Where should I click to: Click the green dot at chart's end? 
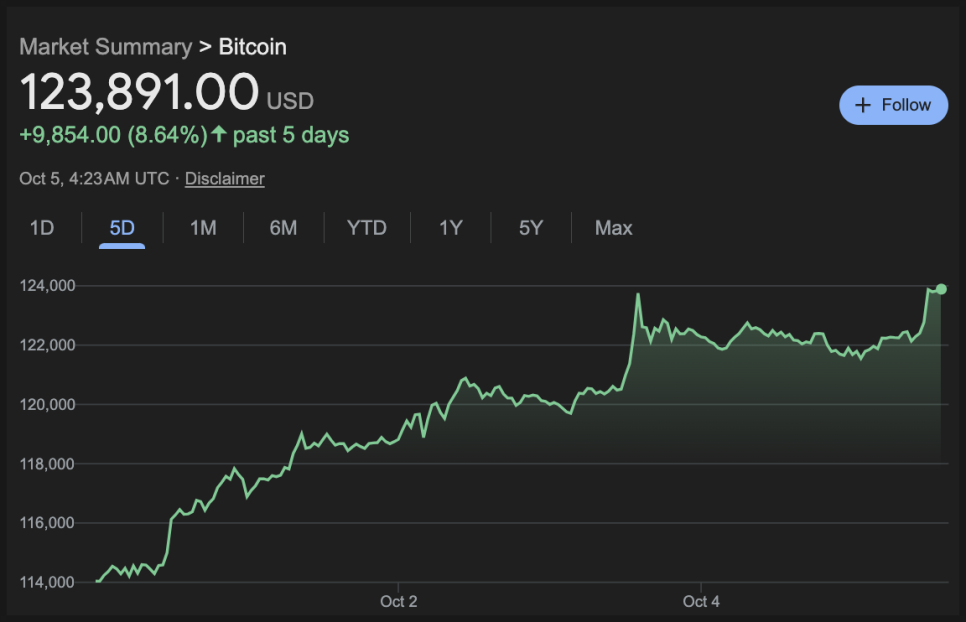click(x=941, y=289)
